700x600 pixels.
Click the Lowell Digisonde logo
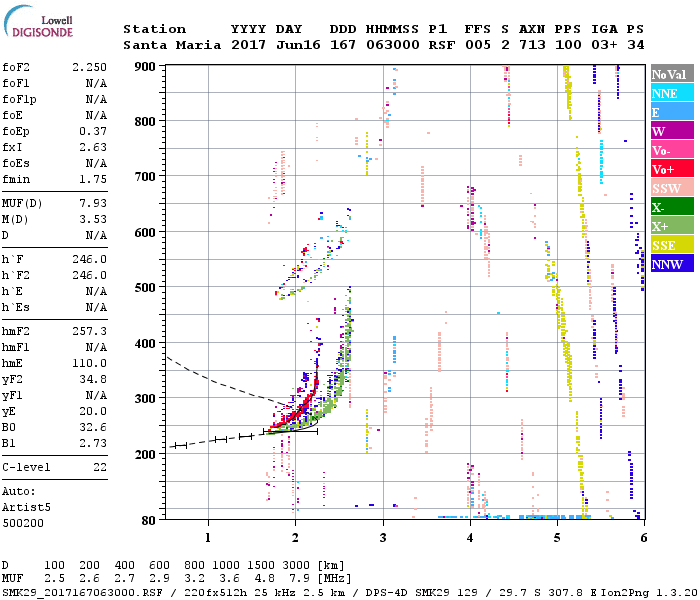38,22
